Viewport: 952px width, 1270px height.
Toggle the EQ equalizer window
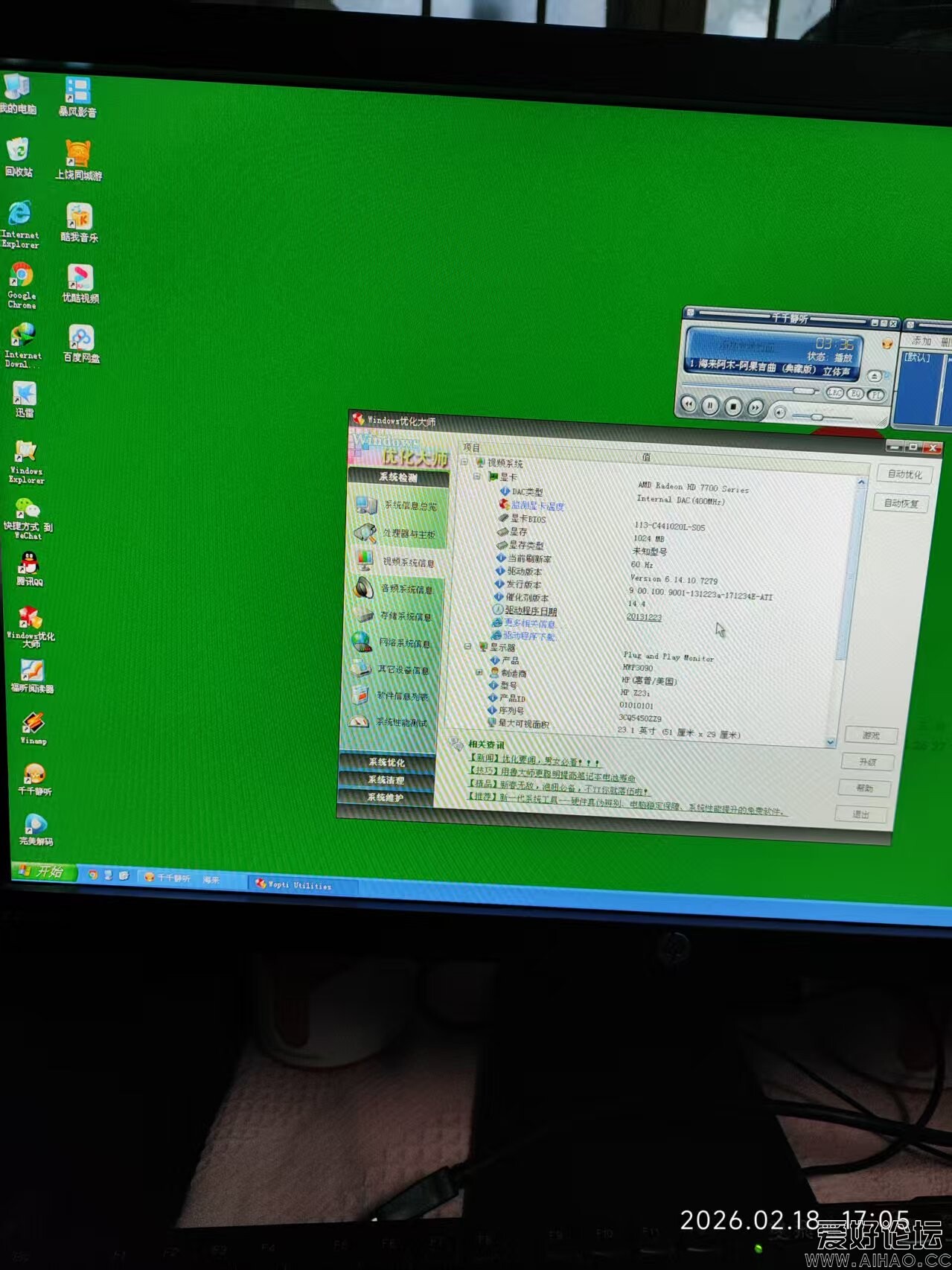point(856,394)
